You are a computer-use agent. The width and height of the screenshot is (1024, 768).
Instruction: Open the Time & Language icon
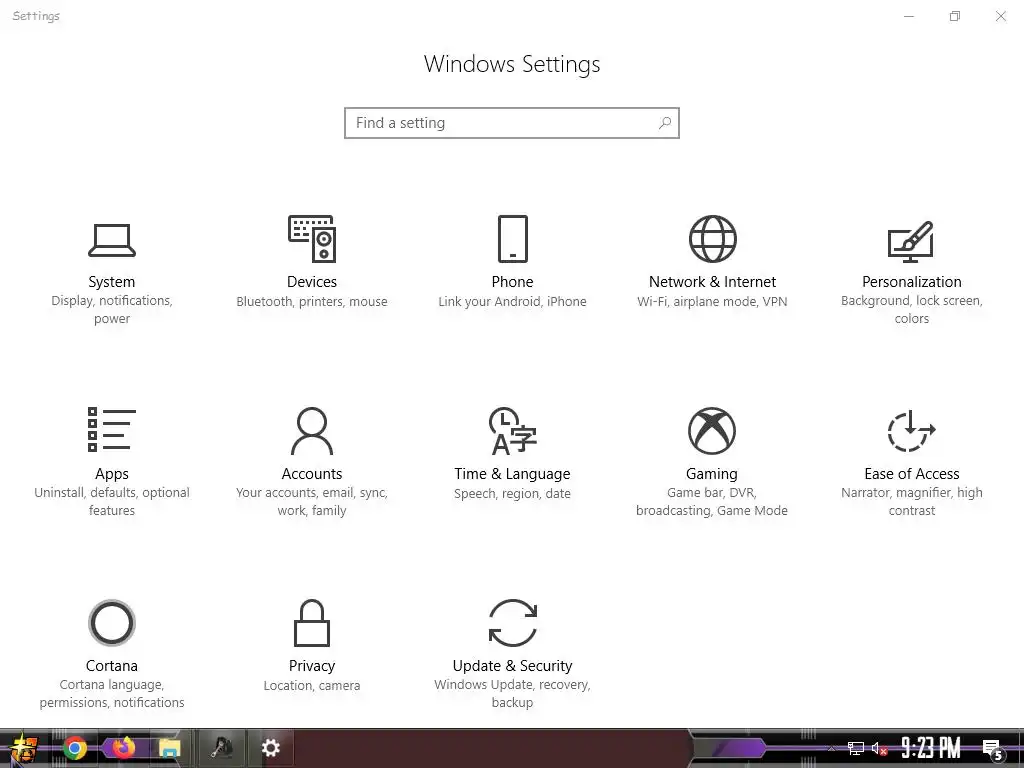tap(513, 431)
